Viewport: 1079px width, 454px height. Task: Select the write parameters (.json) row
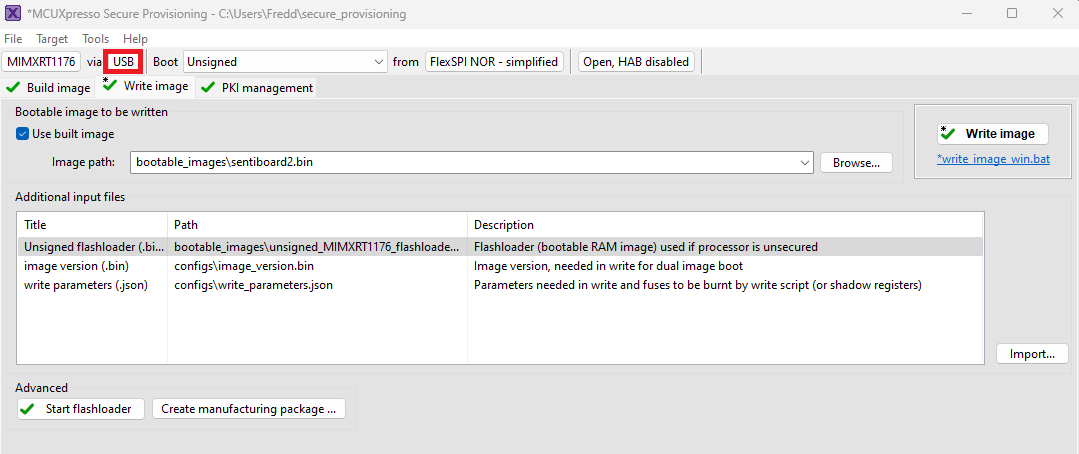(500, 285)
